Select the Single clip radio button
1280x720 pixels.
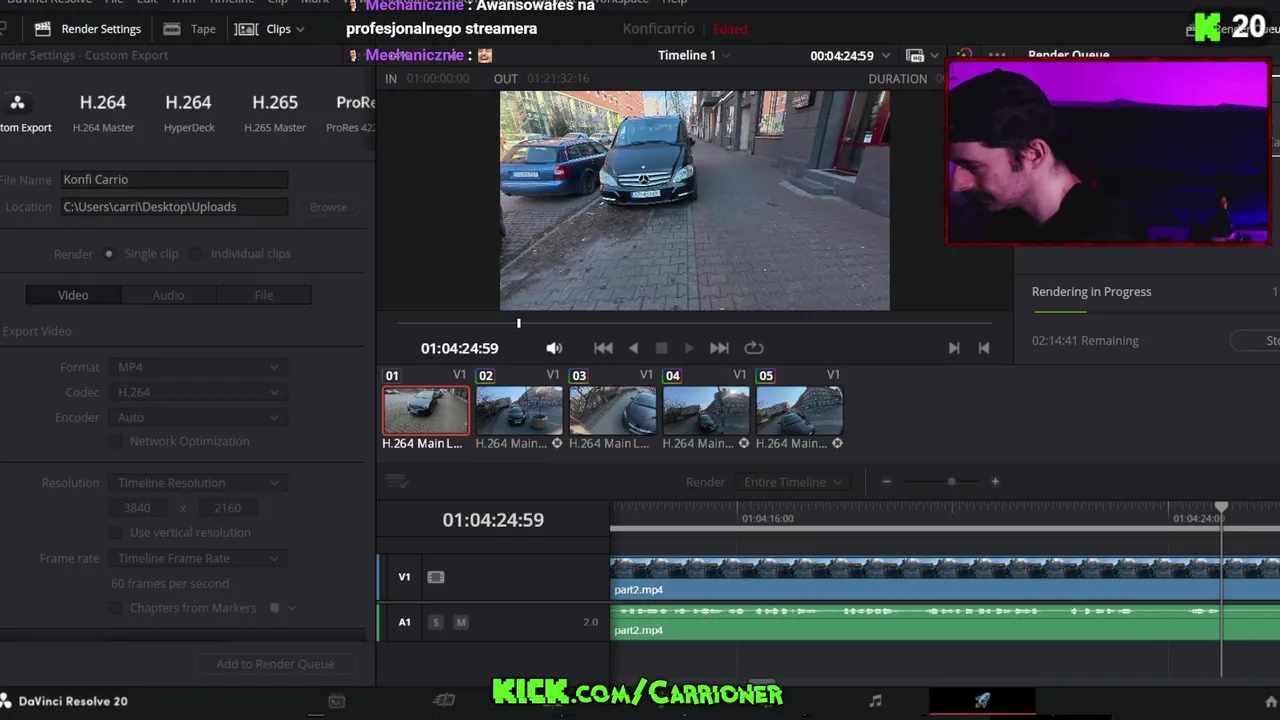click(109, 254)
